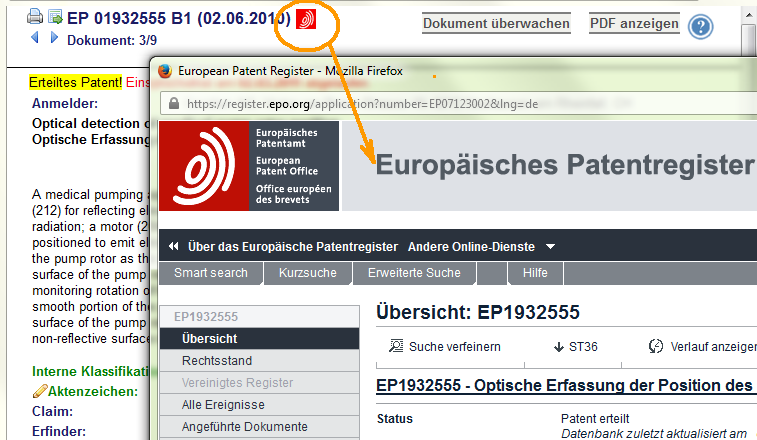
Task: Click the register.epo.org address bar
Action: (459, 104)
